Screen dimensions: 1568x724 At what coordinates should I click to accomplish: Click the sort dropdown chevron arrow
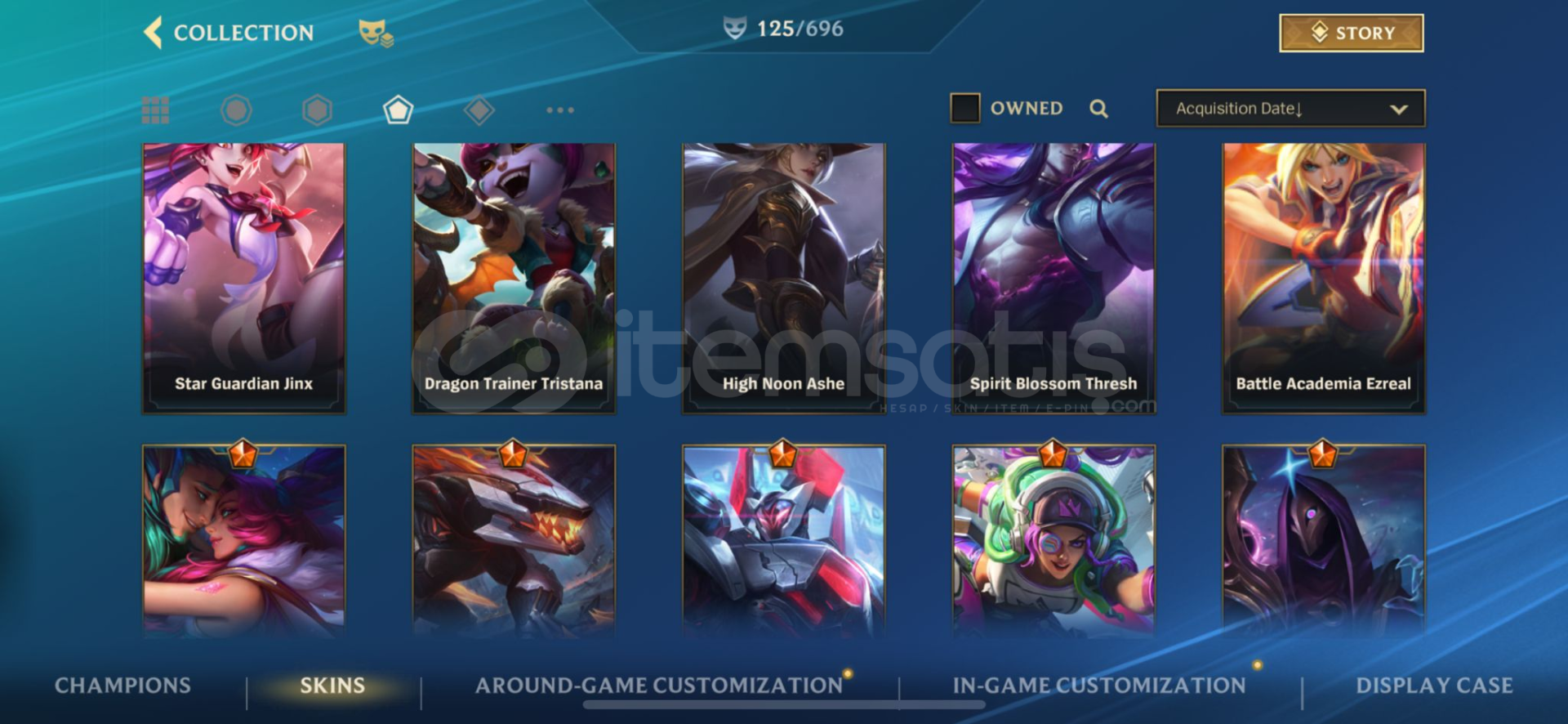(x=1398, y=109)
